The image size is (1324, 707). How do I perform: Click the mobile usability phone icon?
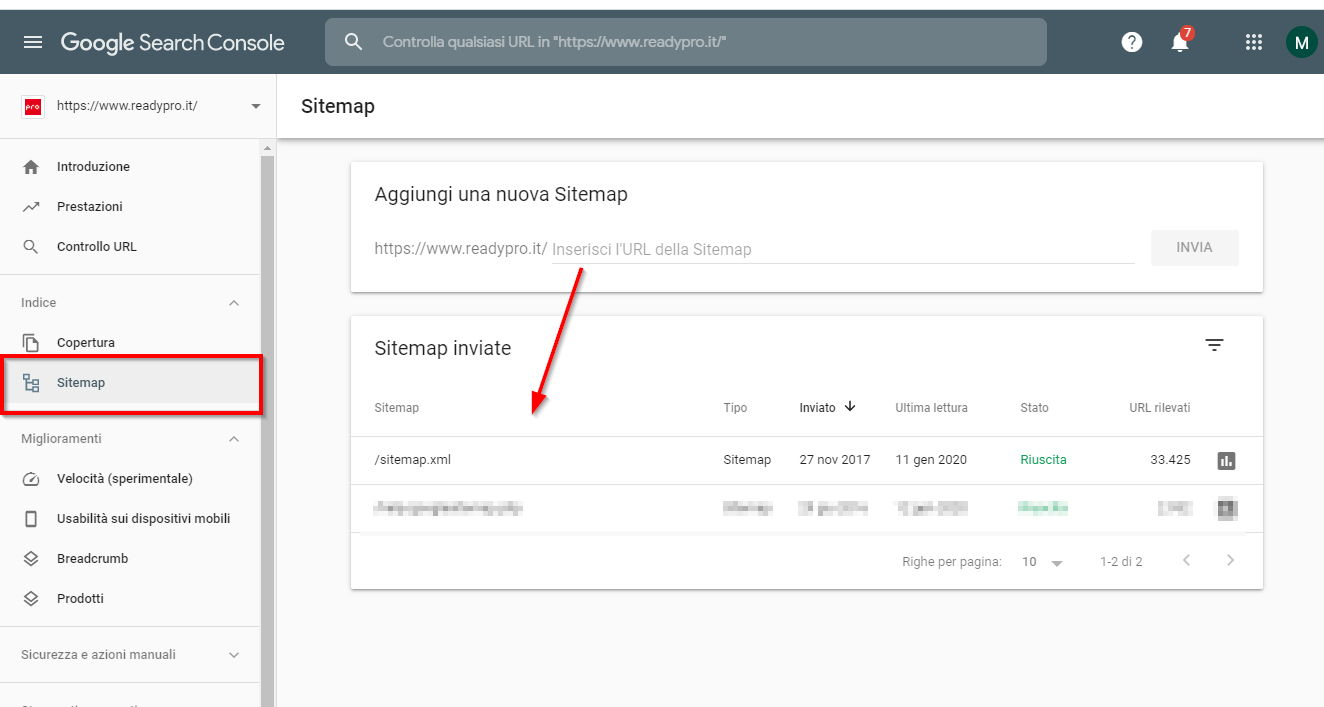(x=31, y=519)
